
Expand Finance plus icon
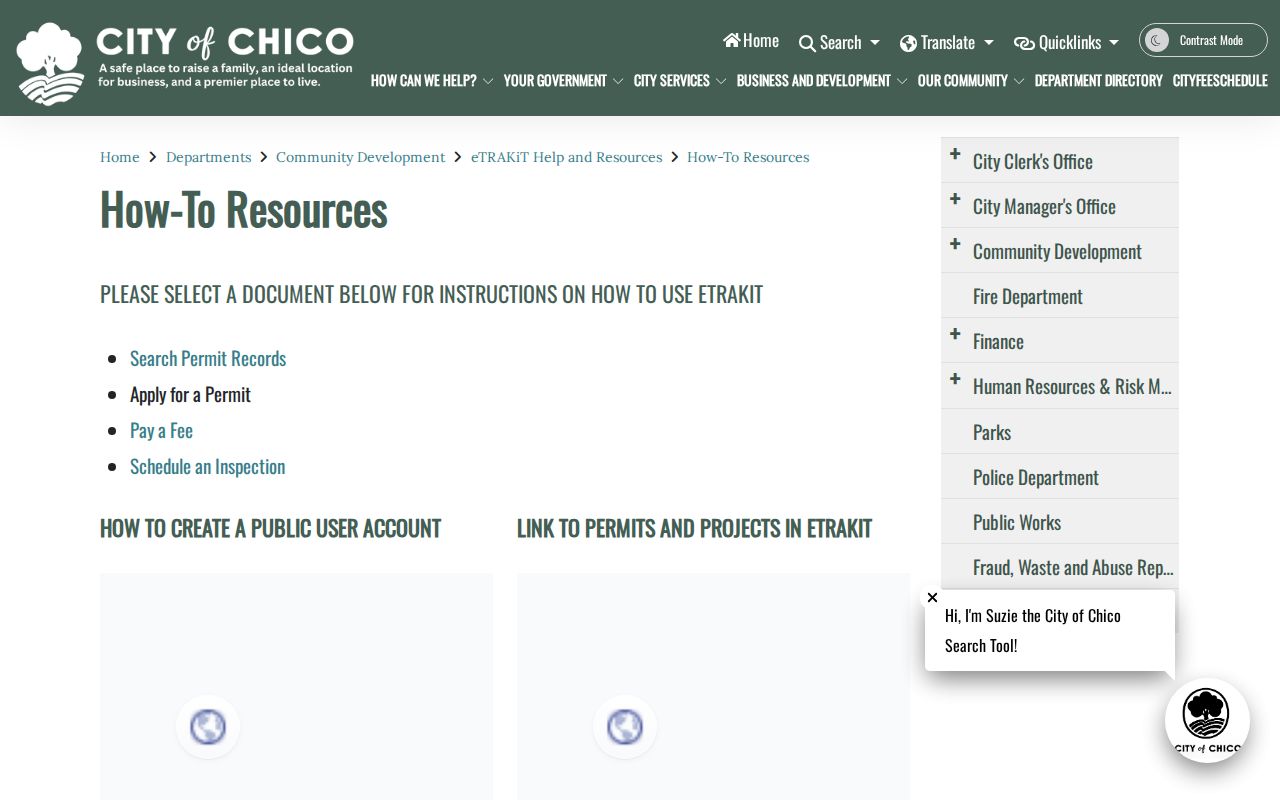(955, 334)
